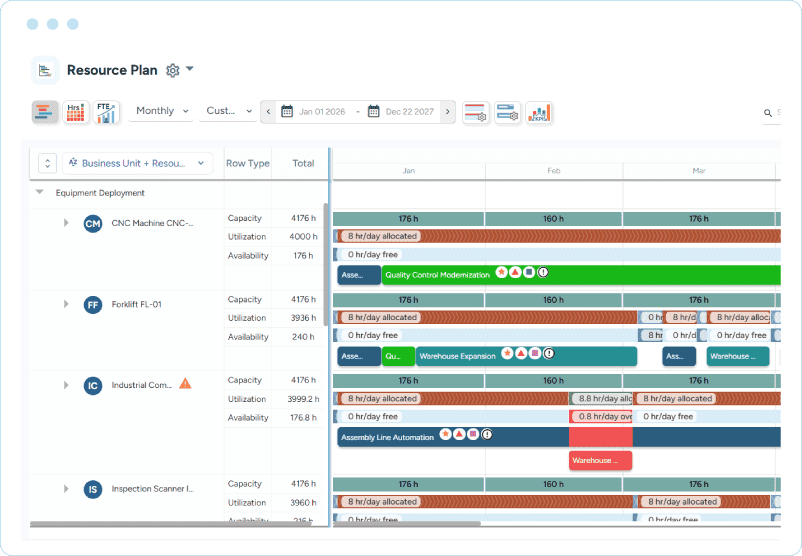Switch to the Hrs heatmap view
Viewport: 802px width, 556px height.
click(x=76, y=112)
